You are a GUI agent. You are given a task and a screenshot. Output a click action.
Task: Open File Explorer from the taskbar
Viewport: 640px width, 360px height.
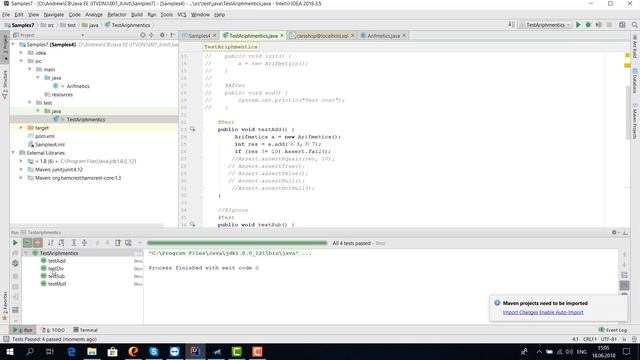click(x=92, y=351)
